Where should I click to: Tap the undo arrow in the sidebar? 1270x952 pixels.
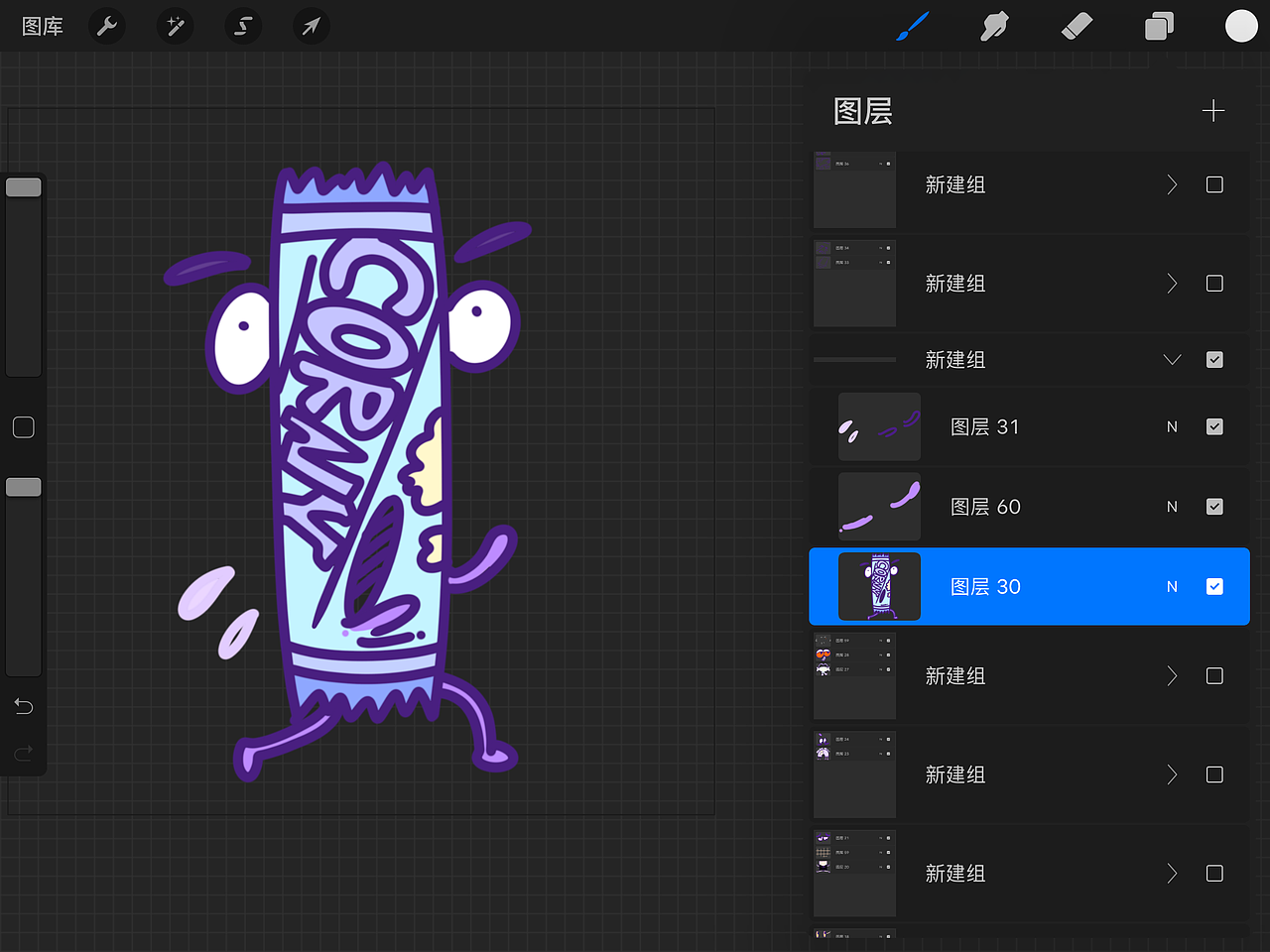[24, 706]
